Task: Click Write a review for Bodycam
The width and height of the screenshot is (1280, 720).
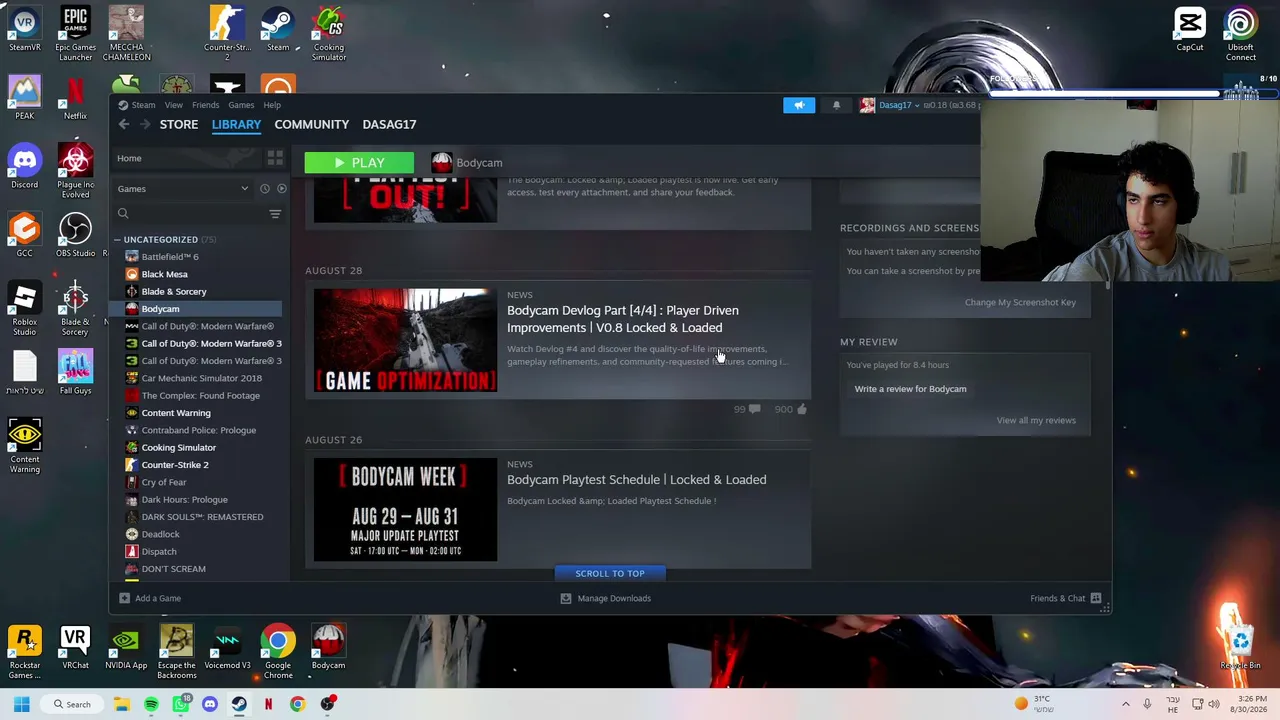Action: click(910, 389)
